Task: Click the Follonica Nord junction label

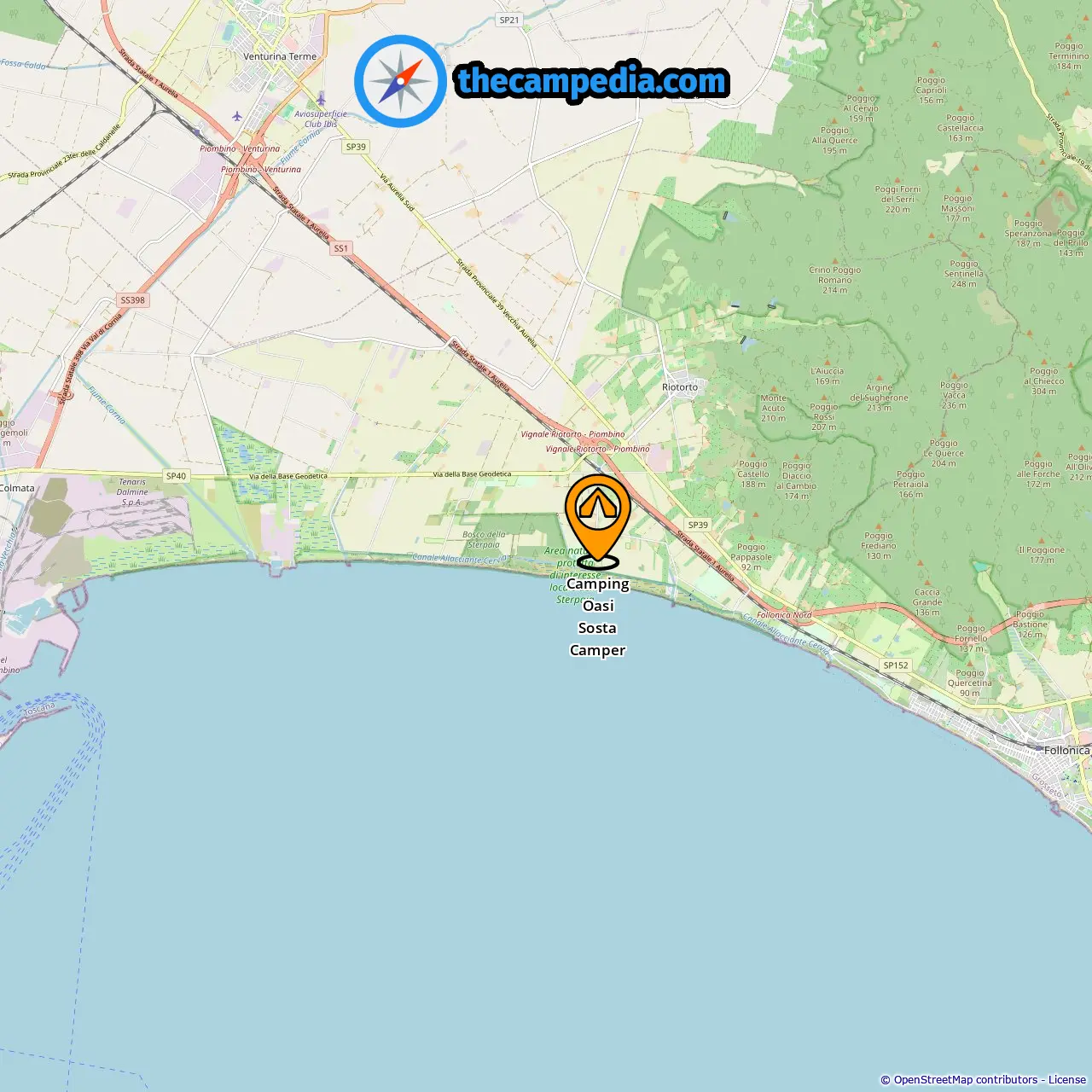Action: click(x=784, y=615)
